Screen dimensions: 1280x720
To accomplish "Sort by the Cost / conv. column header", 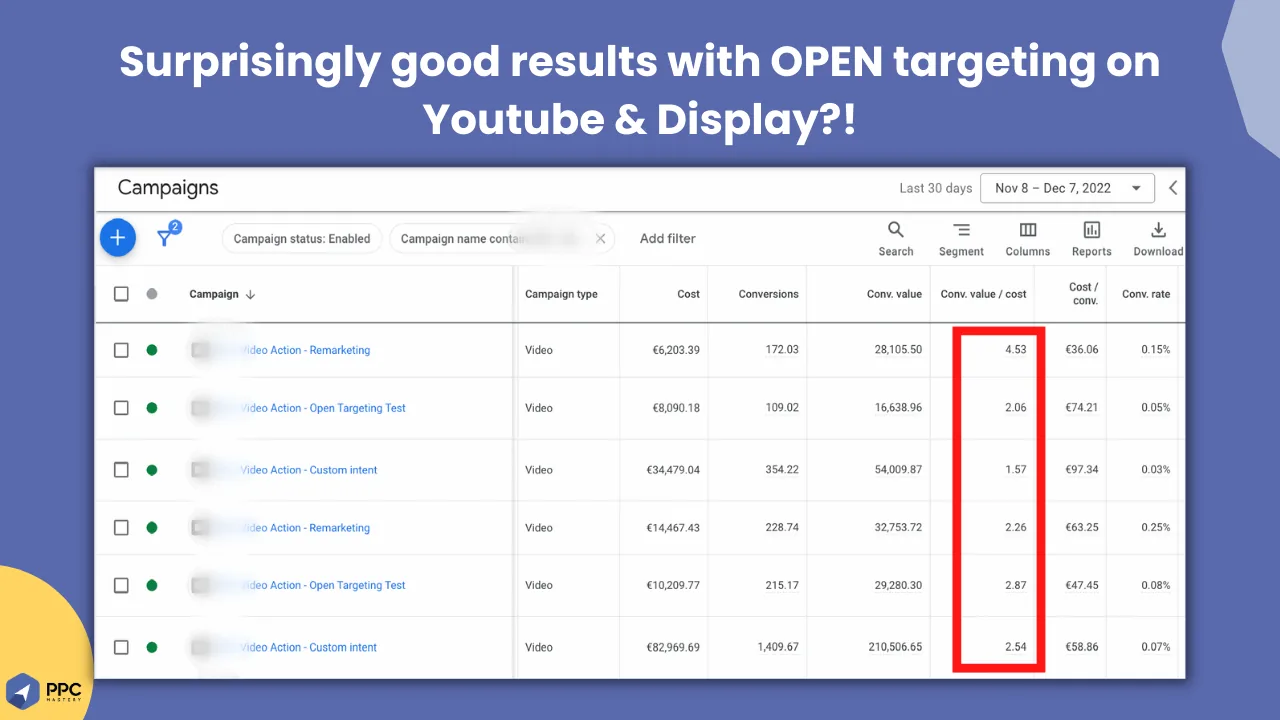I will [1083, 294].
